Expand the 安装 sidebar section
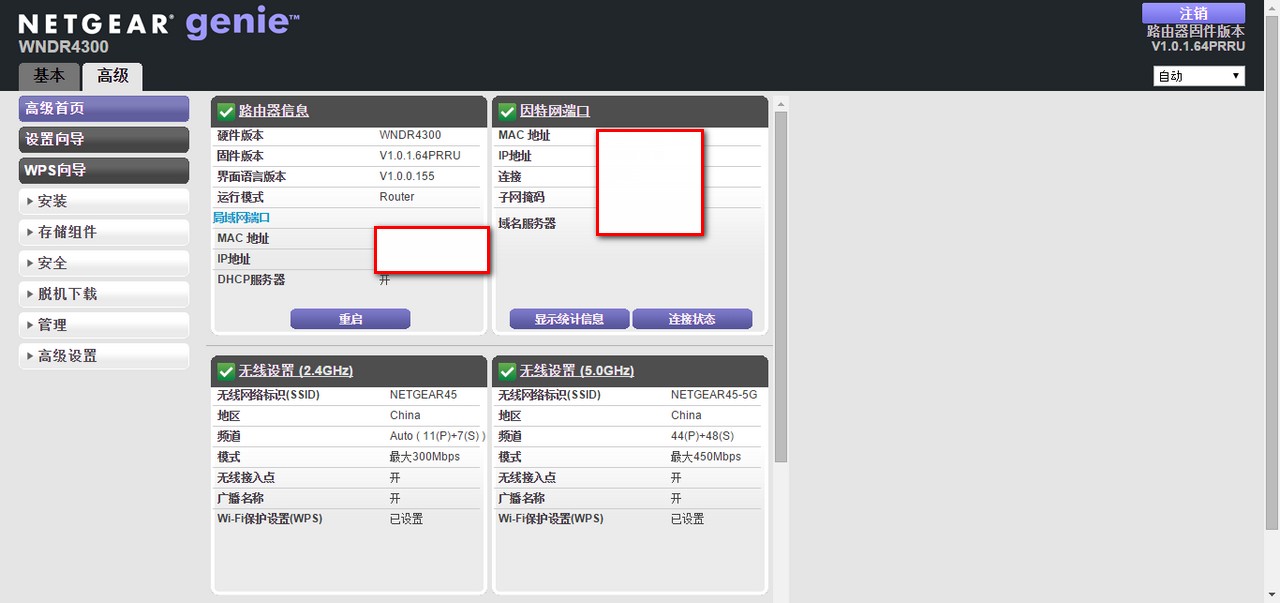The image size is (1280, 603). (104, 202)
